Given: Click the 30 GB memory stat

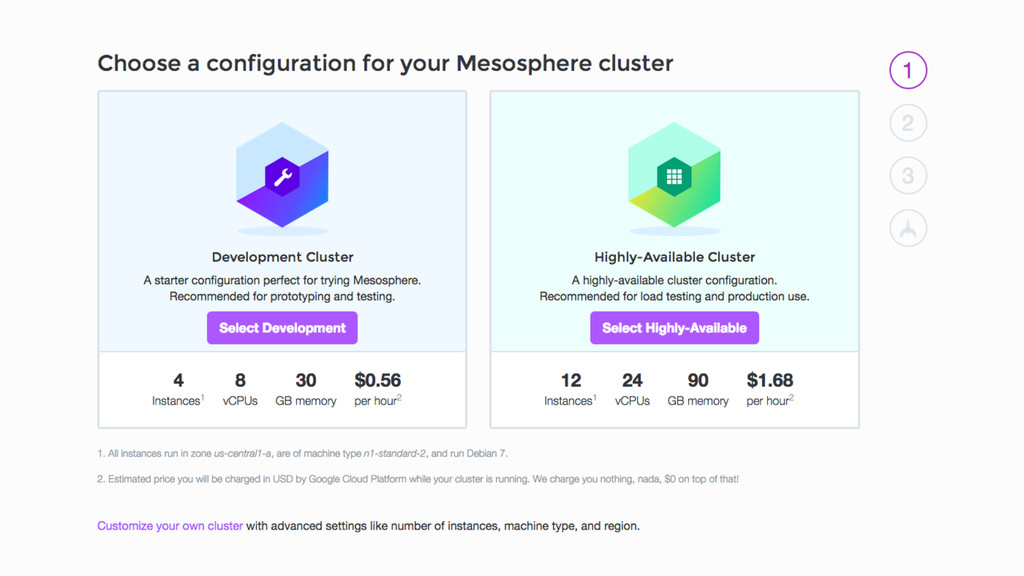Looking at the screenshot, I should (x=306, y=389).
